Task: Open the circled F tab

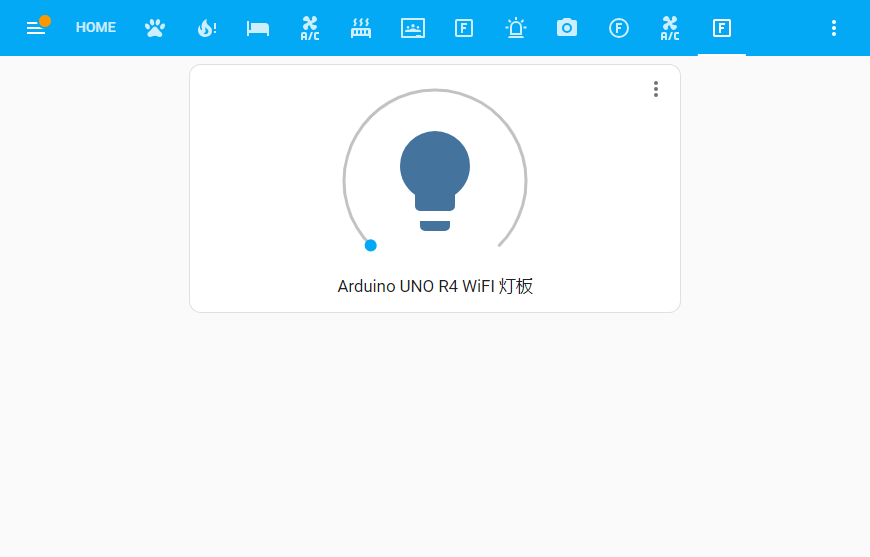Action: tap(619, 28)
